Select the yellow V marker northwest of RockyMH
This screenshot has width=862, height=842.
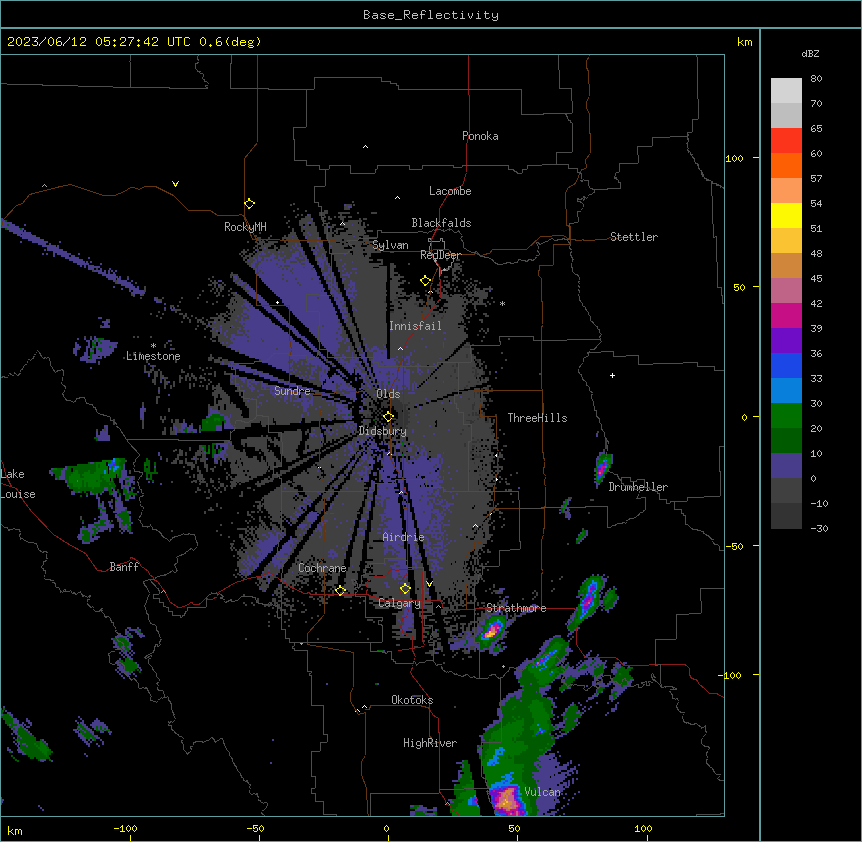tap(175, 184)
